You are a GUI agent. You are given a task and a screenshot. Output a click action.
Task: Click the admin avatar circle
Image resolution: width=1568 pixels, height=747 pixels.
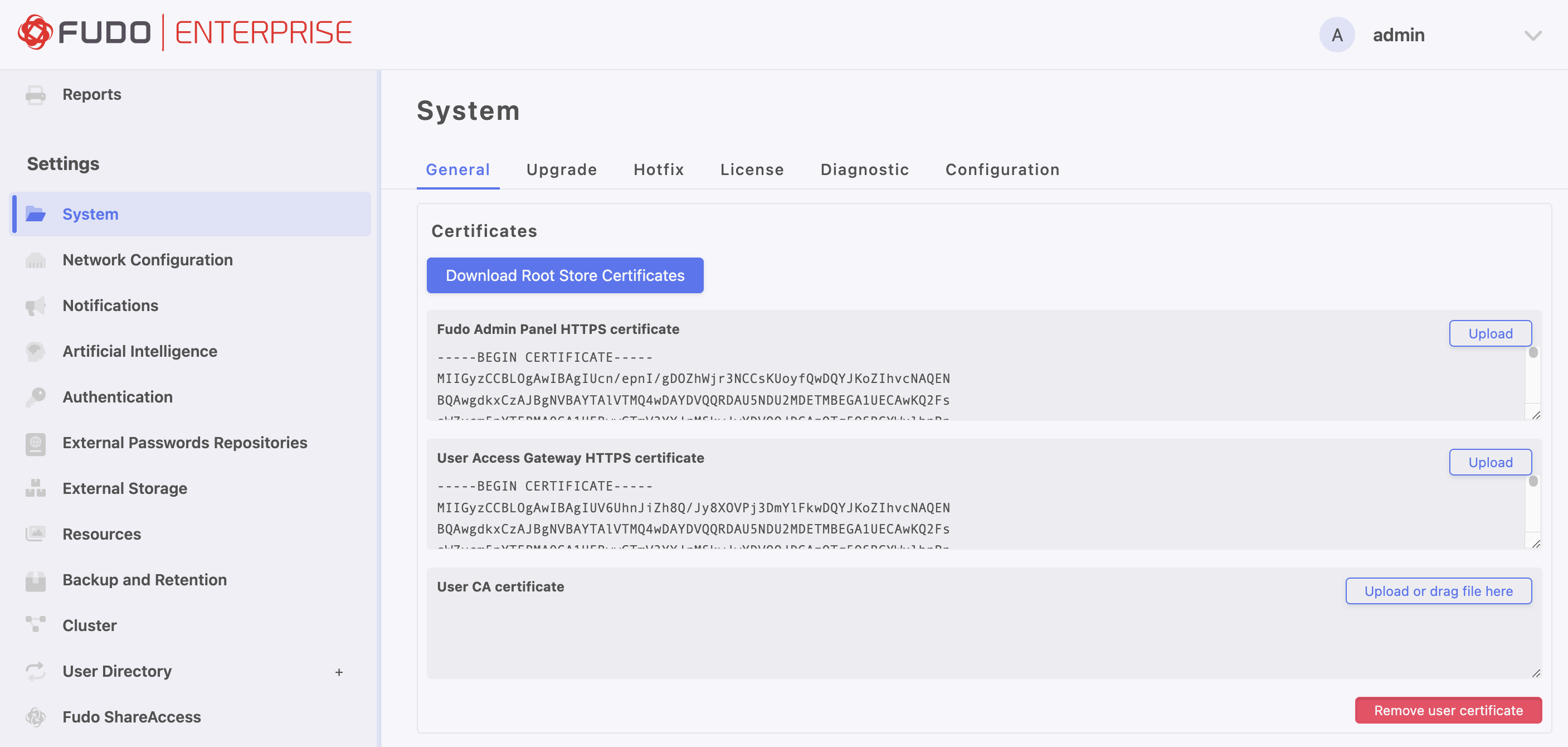(x=1337, y=35)
